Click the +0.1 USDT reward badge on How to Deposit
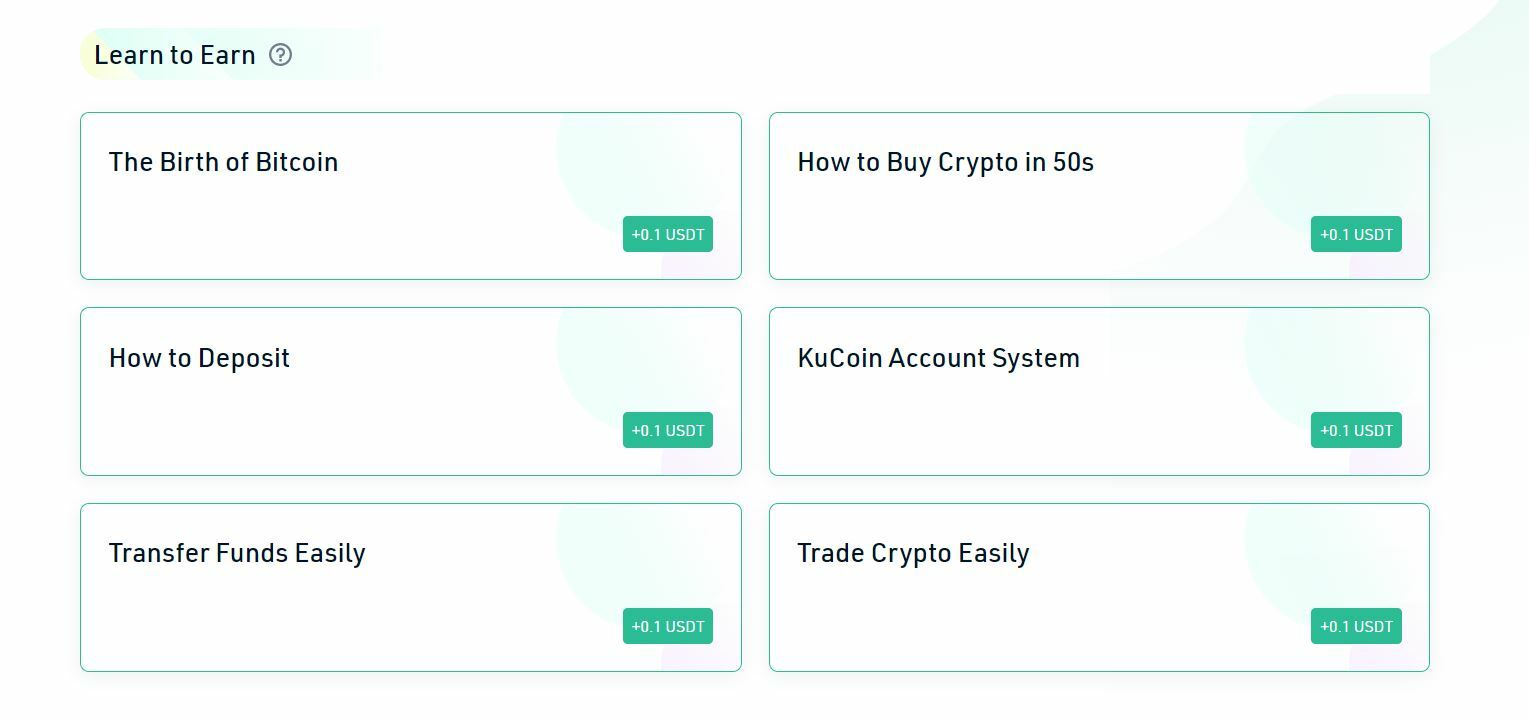The width and height of the screenshot is (1529, 719). click(x=668, y=430)
